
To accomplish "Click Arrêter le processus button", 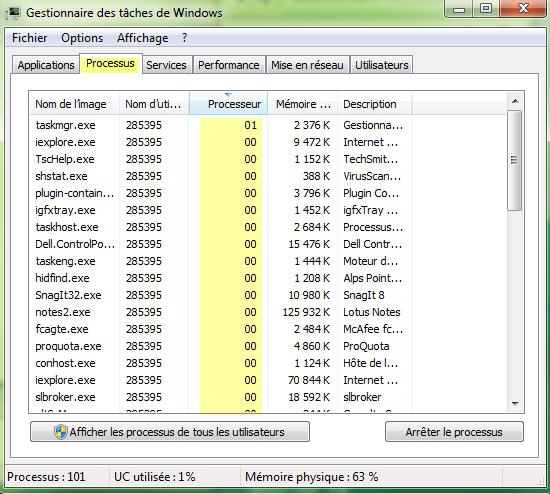I will pyautogui.click(x=454, y=432).
